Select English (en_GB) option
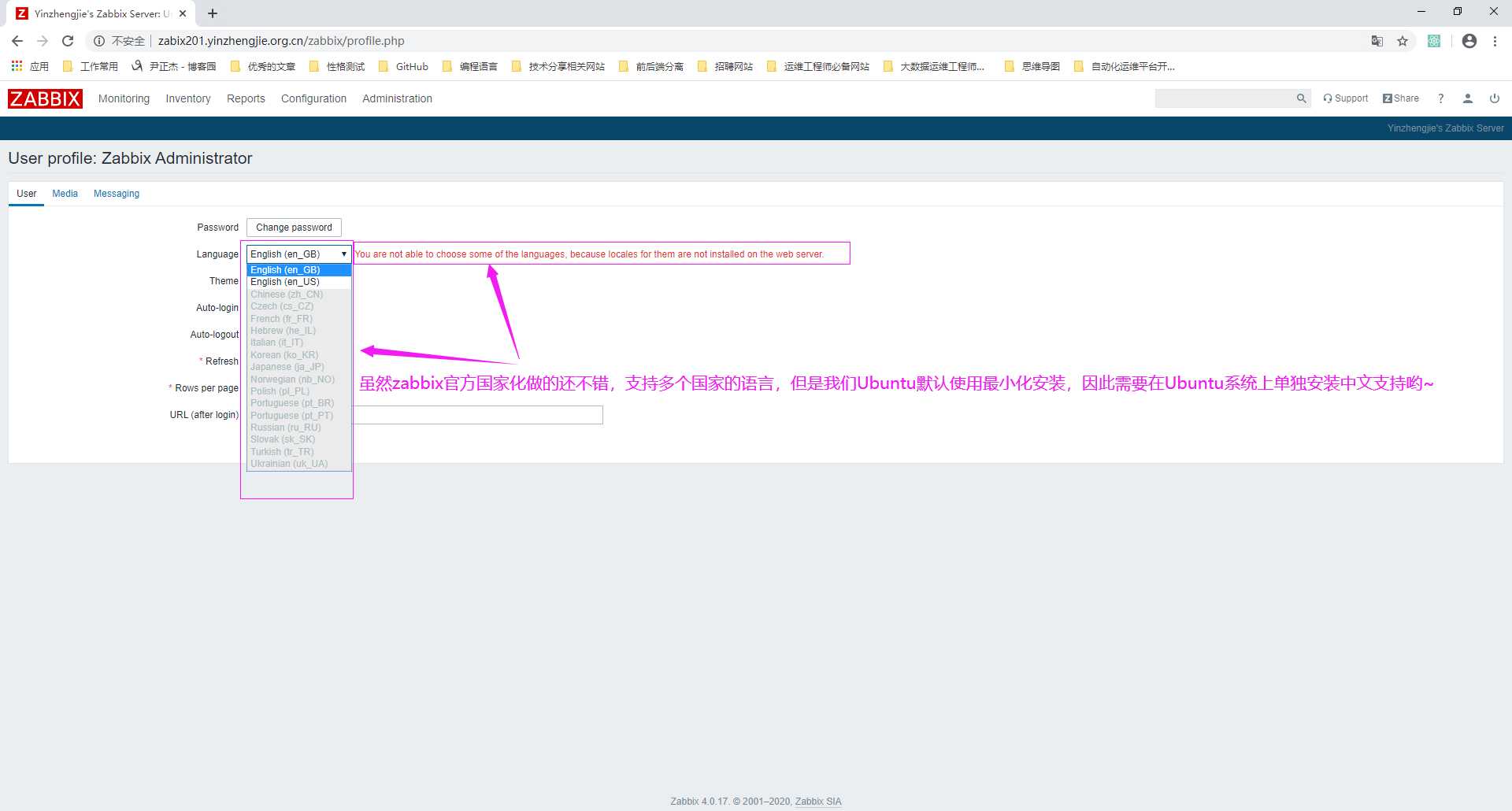The width and height of the screenshot is (1512, 811). click(x=298, y=270)
